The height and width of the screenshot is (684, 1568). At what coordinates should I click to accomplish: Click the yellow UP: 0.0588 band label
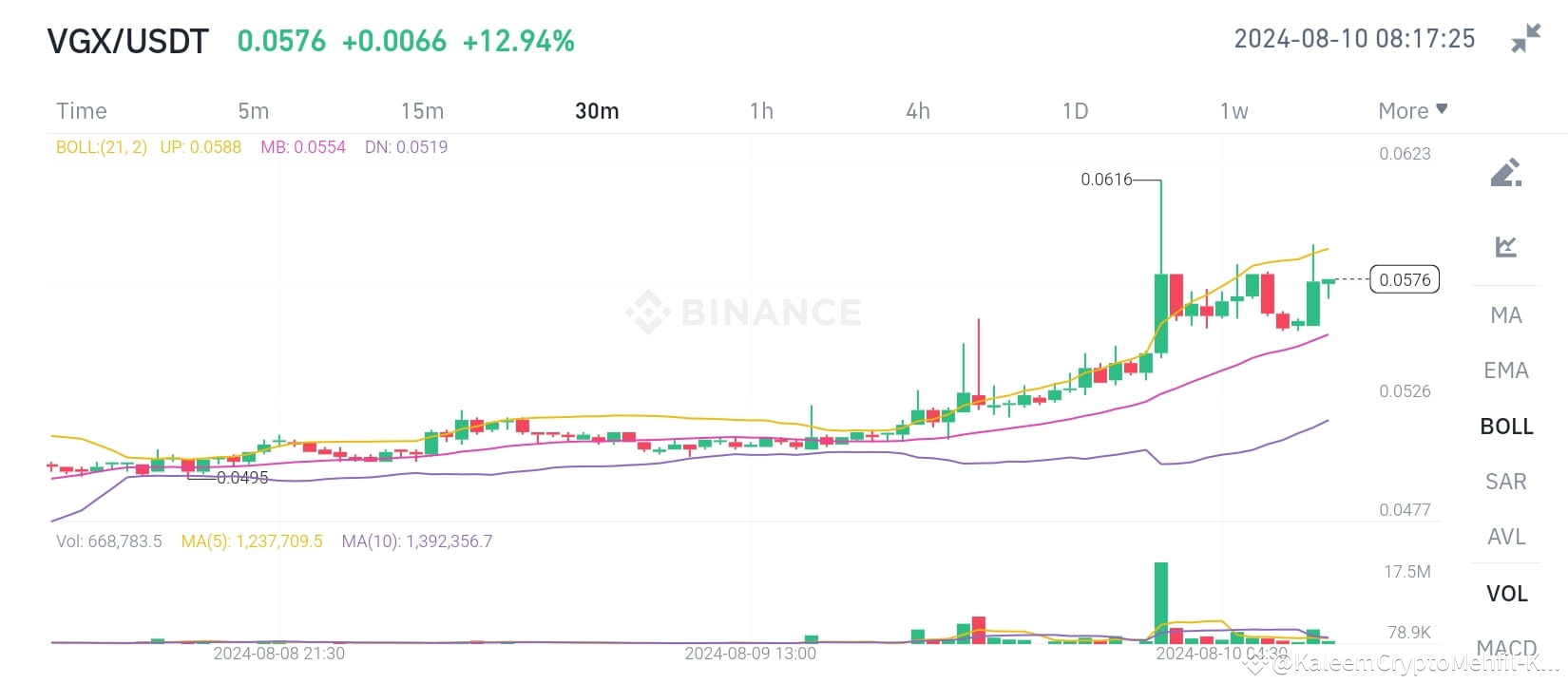(x=201, y=147)
